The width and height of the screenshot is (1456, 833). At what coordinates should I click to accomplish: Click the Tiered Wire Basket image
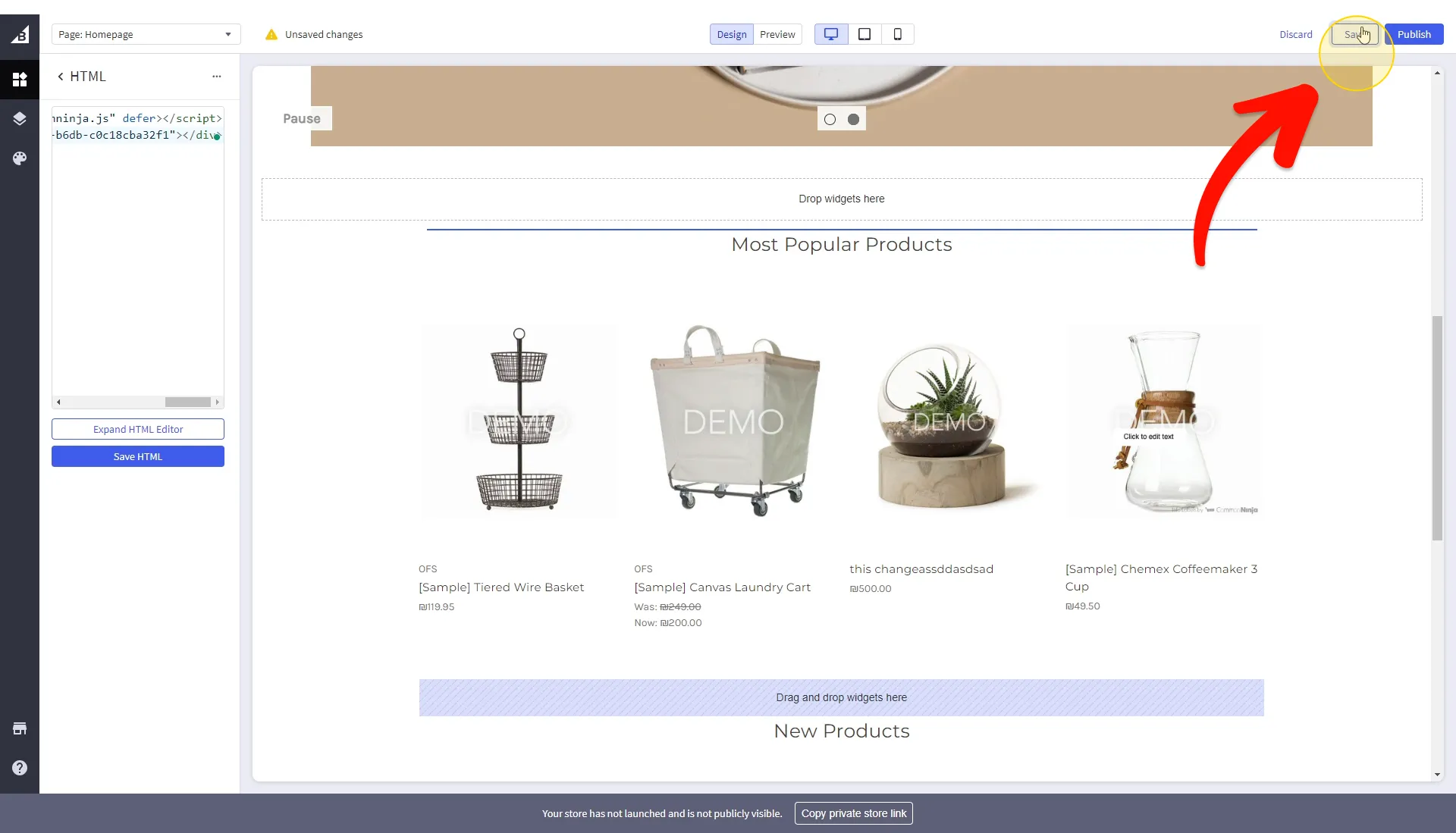[x=519, y=421]
